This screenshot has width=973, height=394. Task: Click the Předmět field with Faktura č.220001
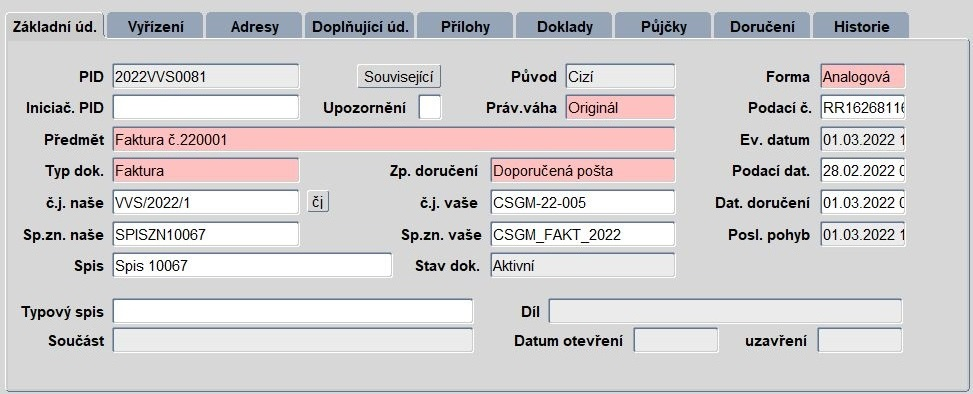coord(393,140)
